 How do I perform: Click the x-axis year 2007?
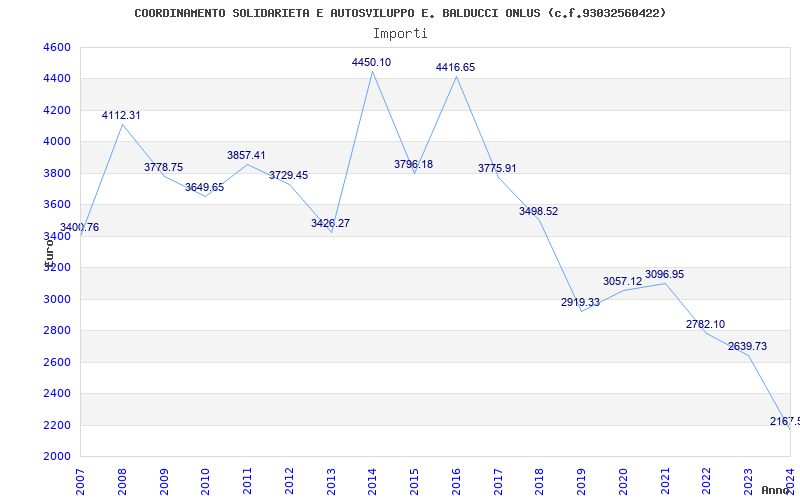click(x=80, y=481)
